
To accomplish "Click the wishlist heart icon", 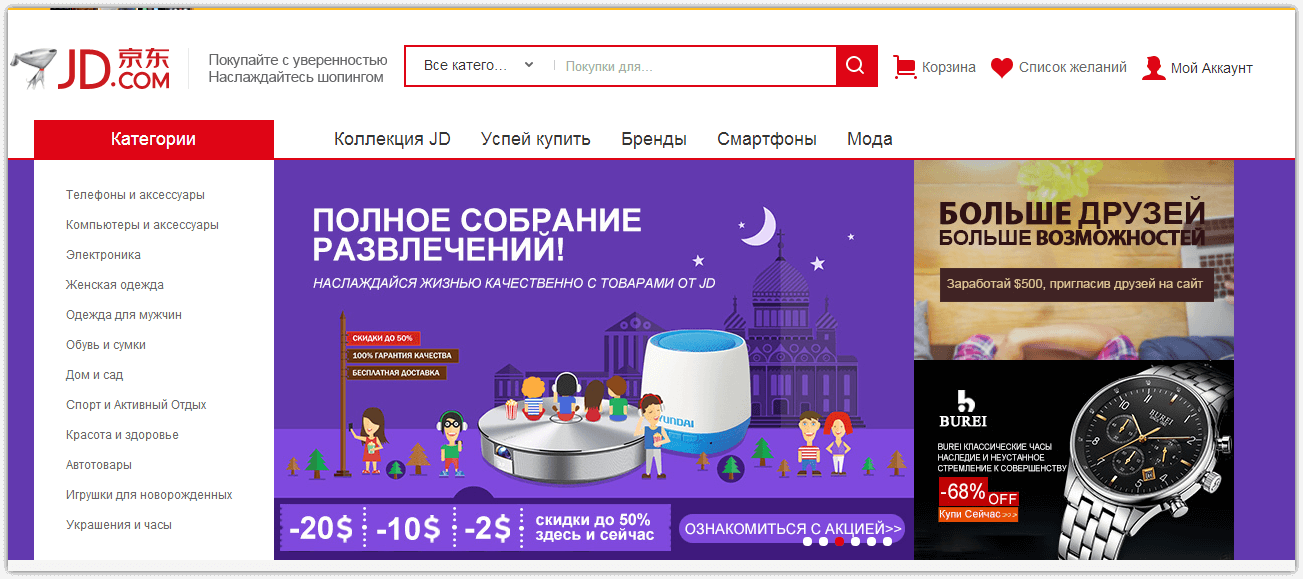I will [1002, 68].
